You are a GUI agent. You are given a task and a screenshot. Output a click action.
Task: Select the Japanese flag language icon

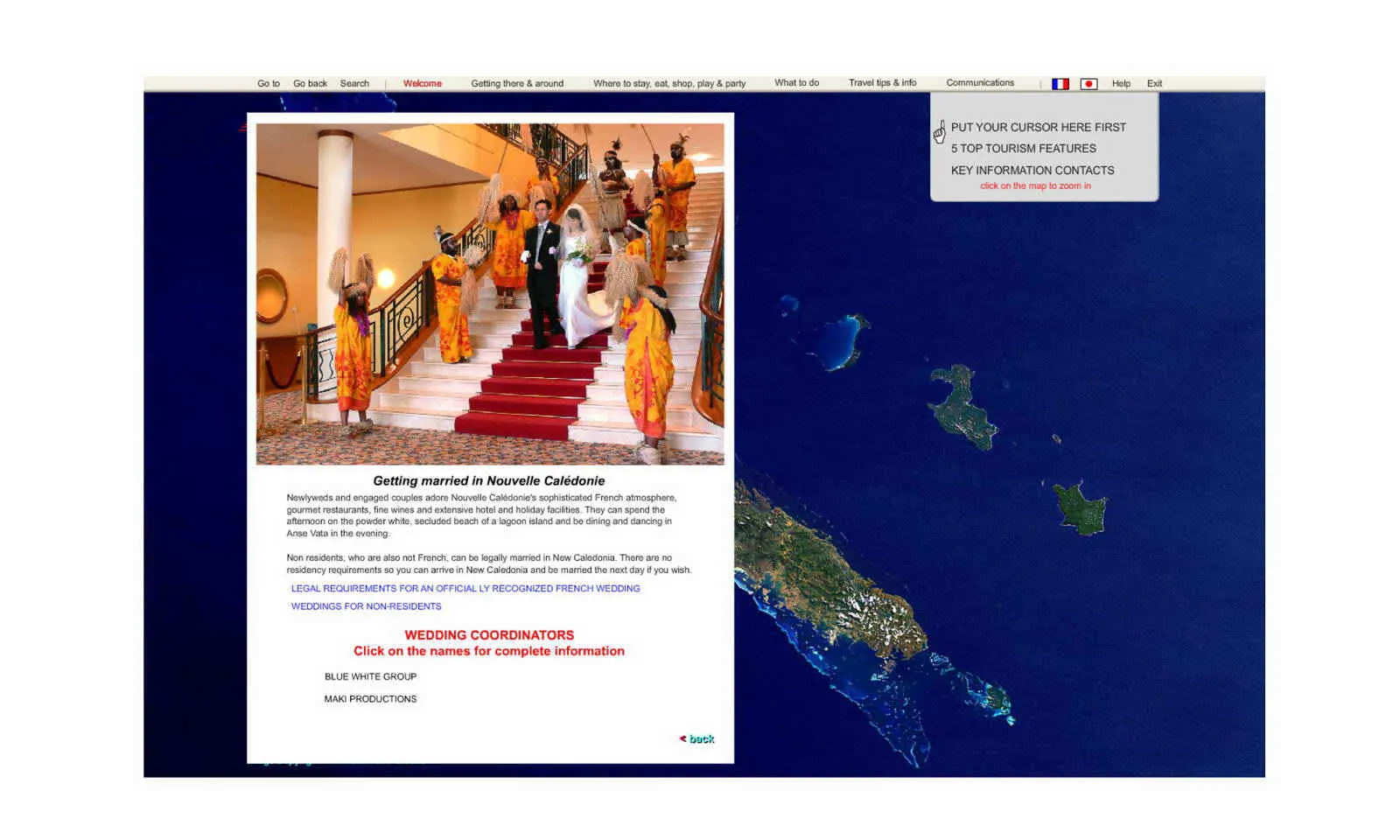pyautogui.click(x=1088, y=83)
